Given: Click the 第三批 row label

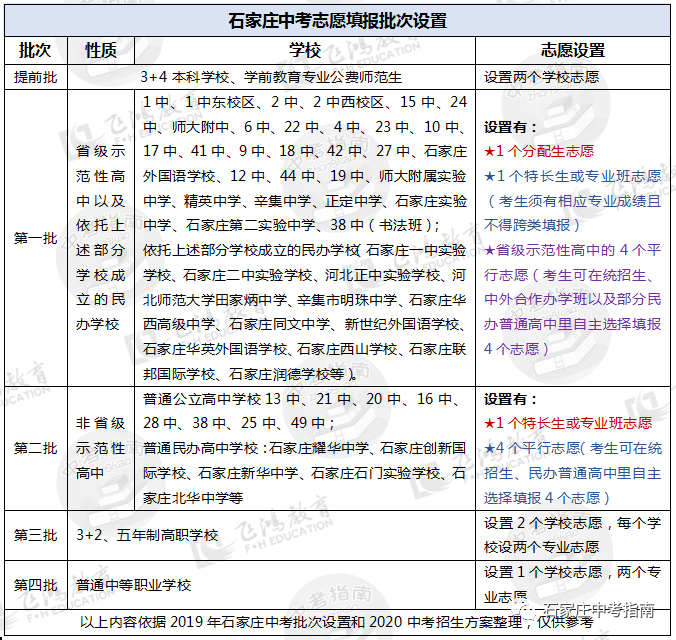Looking at the screenshot, I should [x=35, y=535].
